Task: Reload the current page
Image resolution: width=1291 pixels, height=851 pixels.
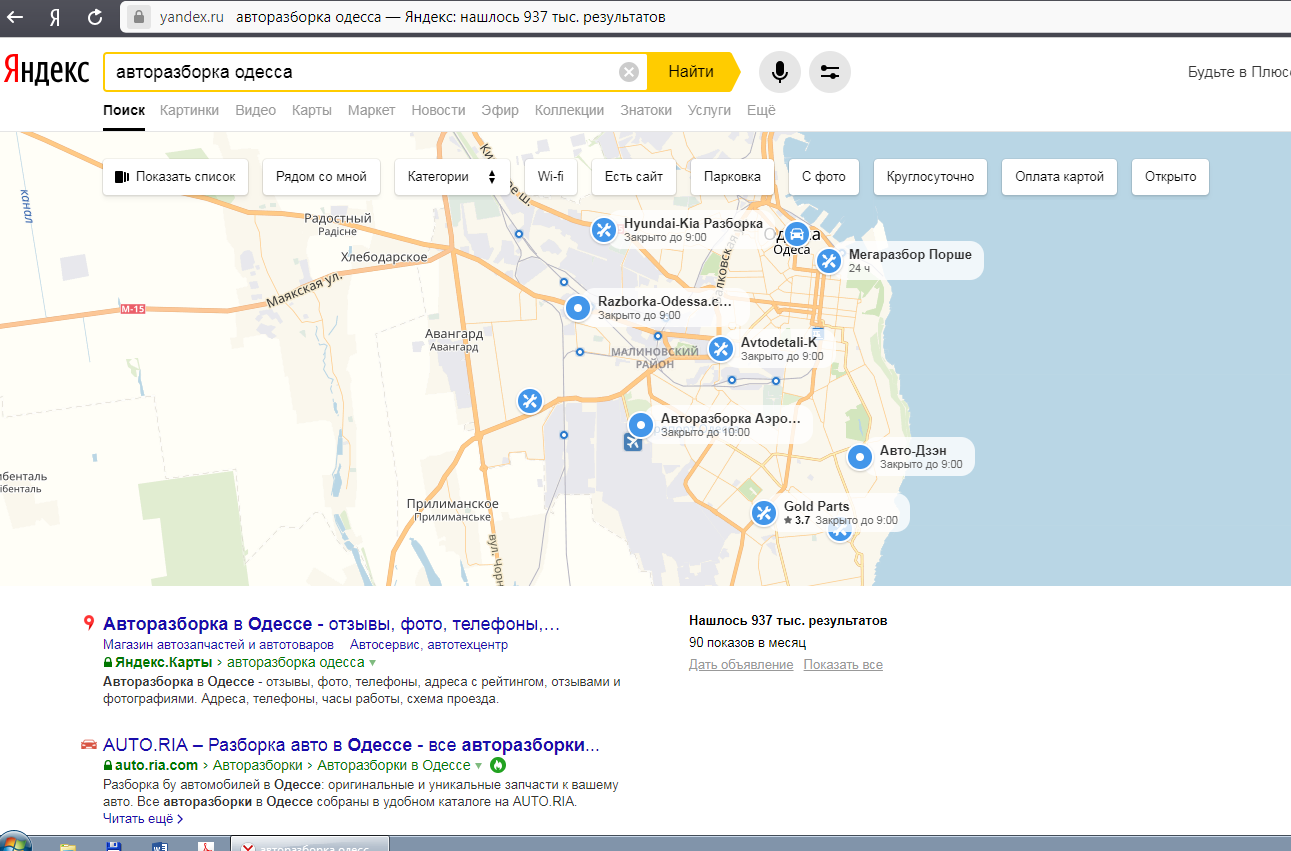Action: [x=95, y=17]
